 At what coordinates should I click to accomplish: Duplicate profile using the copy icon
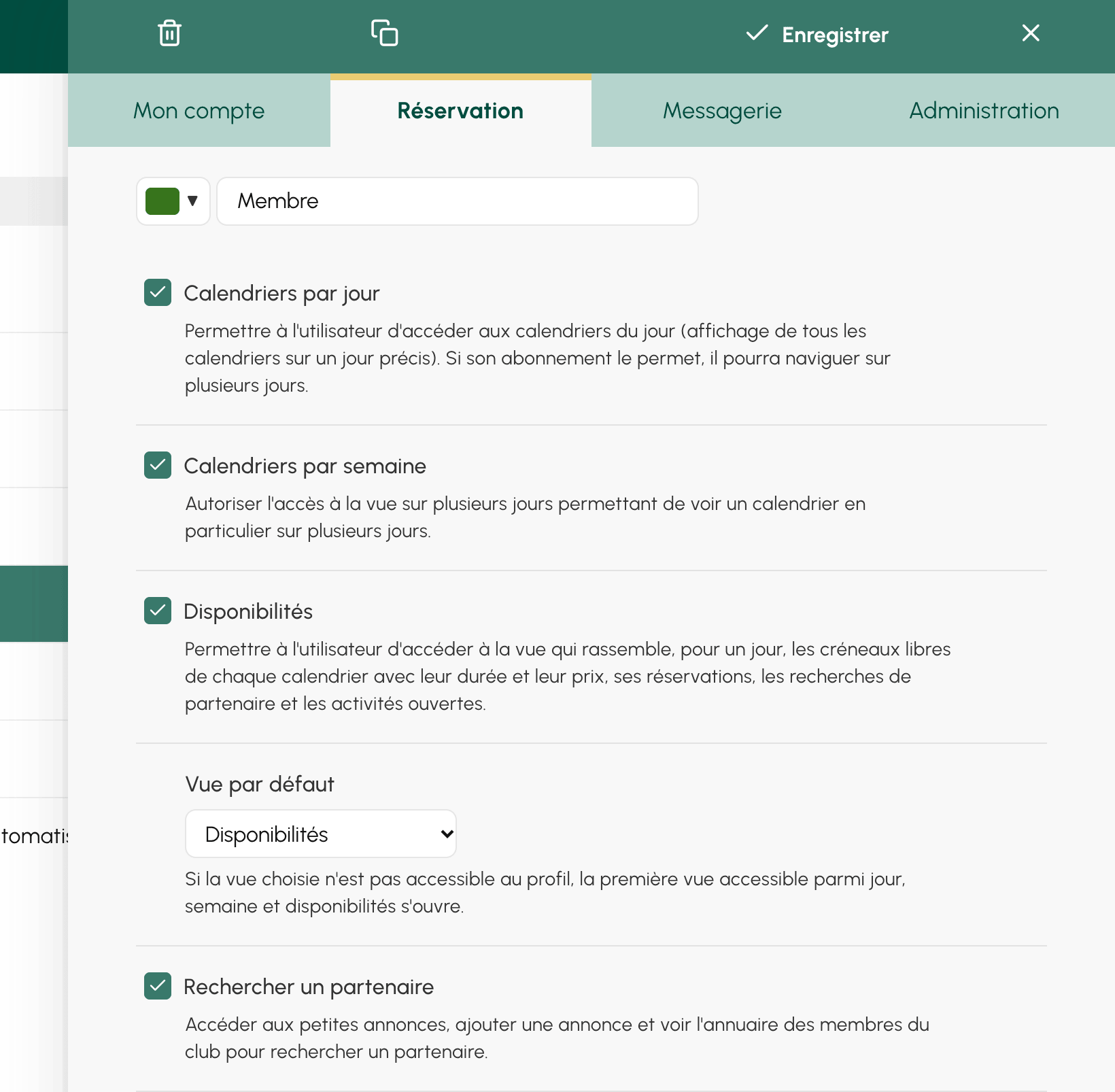[385, 33]
